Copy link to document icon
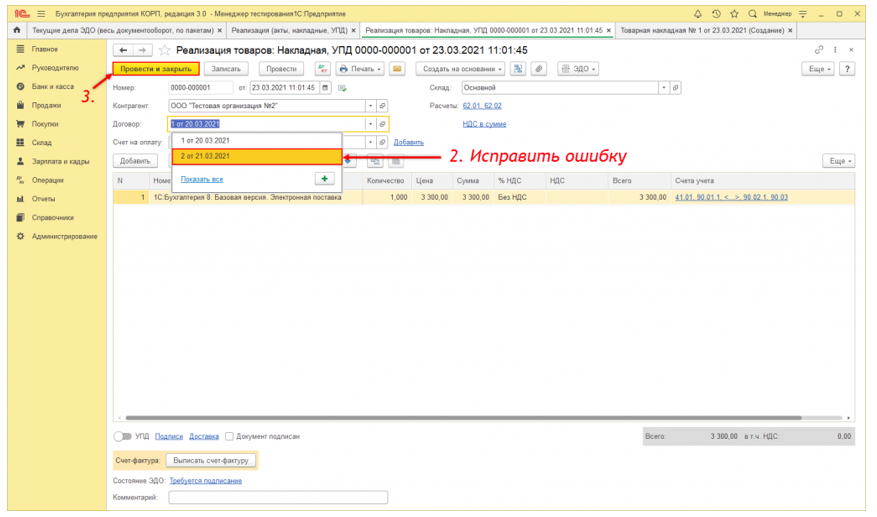This screenshot has height=517, width=877. point(819,50)
